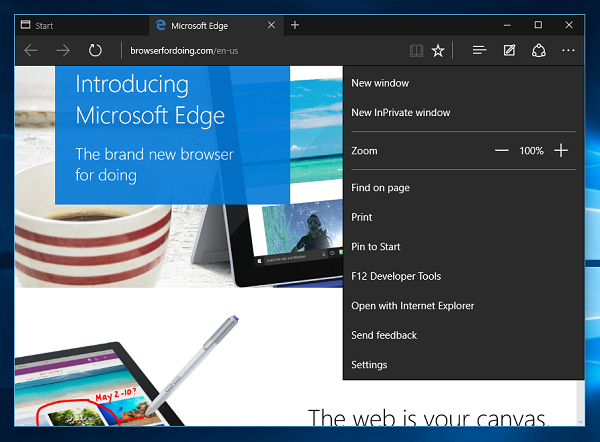
Task: Close the Edge window
Action: coord(569,25)
